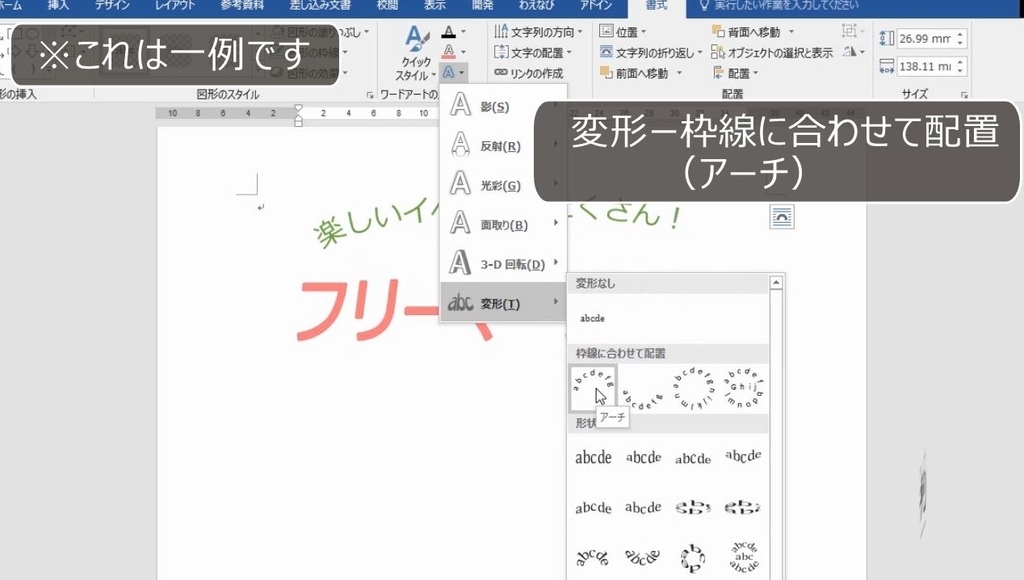Screen dimensions: 1024x580
Task: Switch to the 校閲 ribbon tab
Action: coord(387,5)
